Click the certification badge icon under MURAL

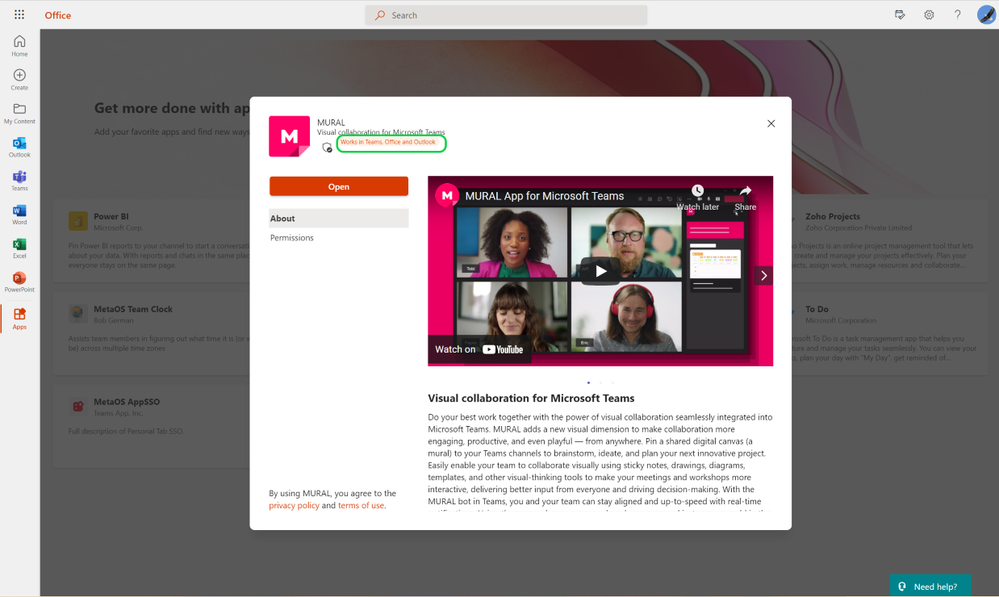tap(327, 148)
